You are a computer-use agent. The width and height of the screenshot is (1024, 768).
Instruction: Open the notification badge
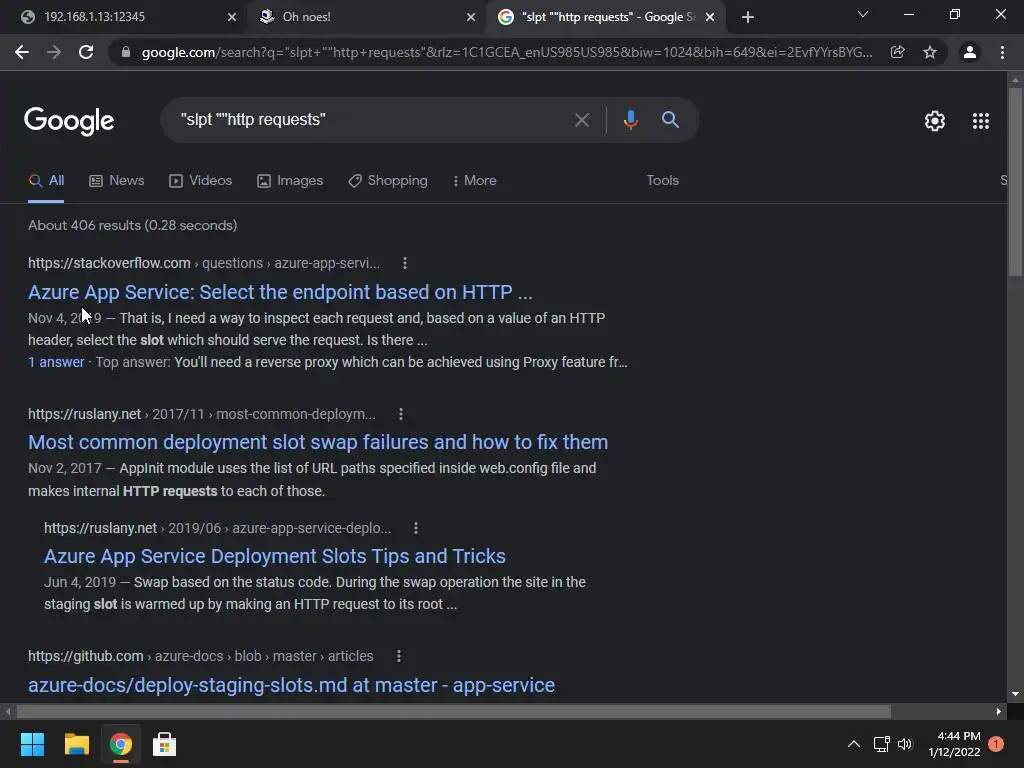[996, 744]
